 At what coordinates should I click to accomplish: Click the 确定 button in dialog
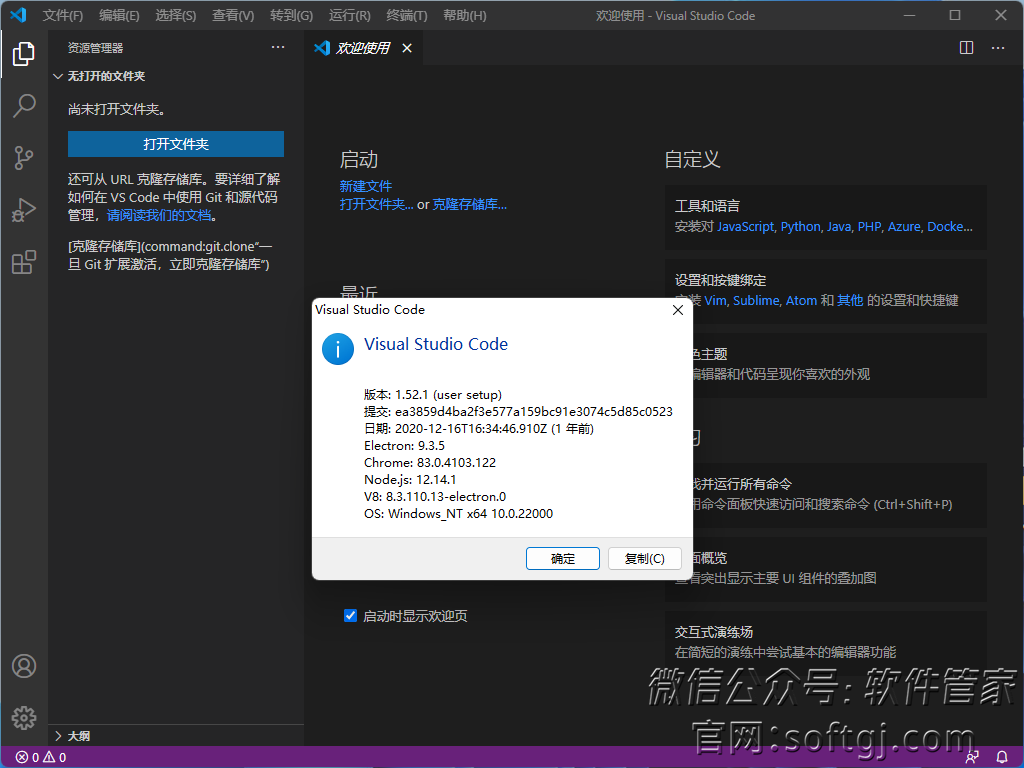point(563,558)
